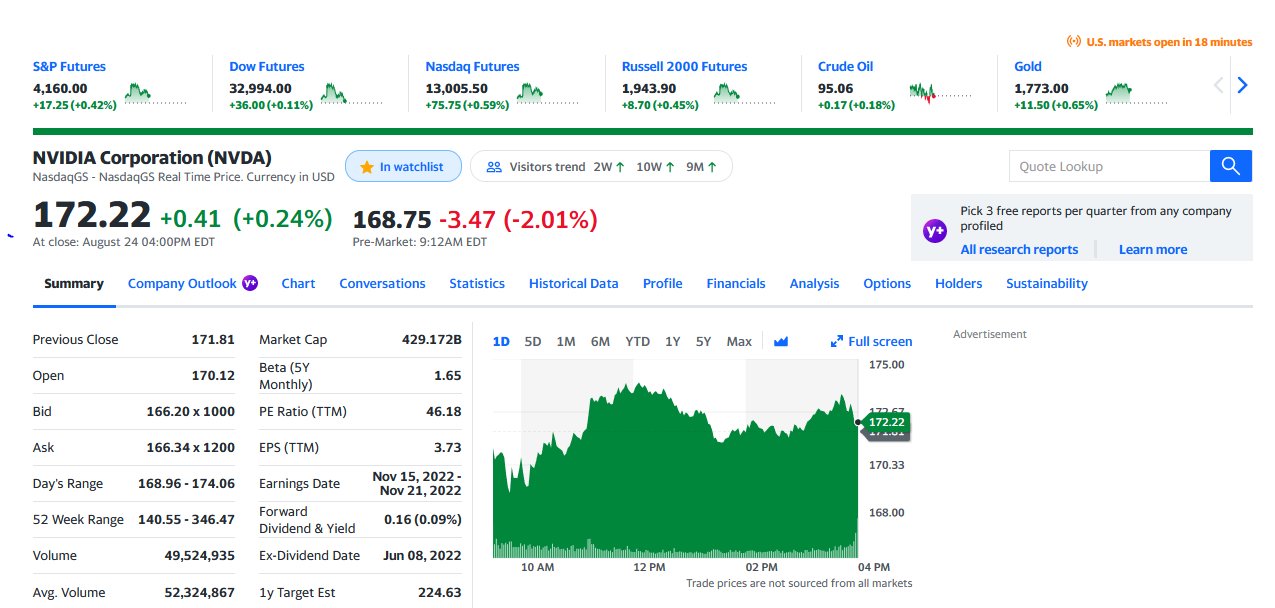Image resolution: width=1275 pixels, height=608 pixels.
Task: Click the Nov 15, 2022 Earnings Date value
Action: click(x=416, y=484)
